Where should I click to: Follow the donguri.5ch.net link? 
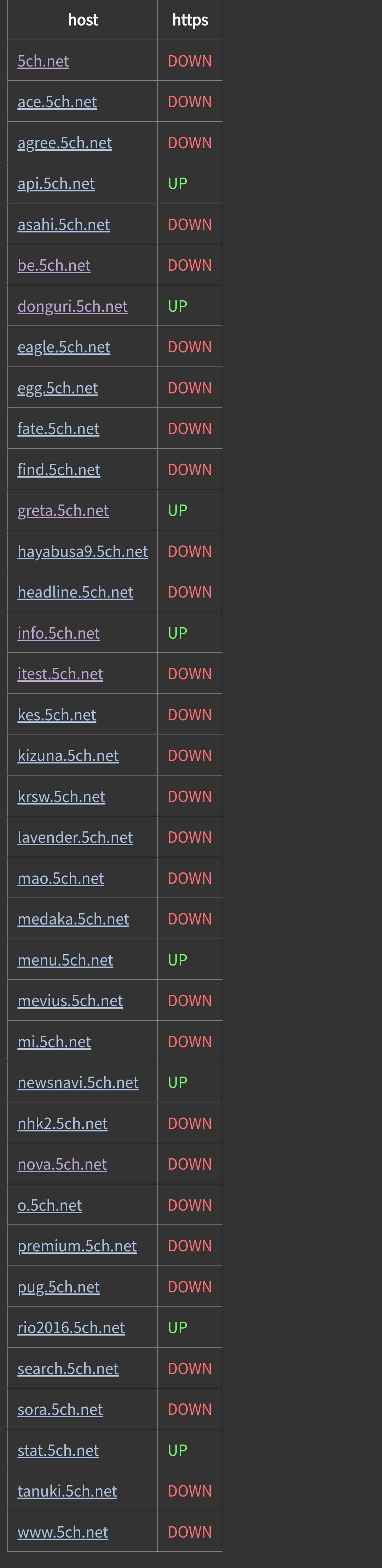click(x=73, y=306)
